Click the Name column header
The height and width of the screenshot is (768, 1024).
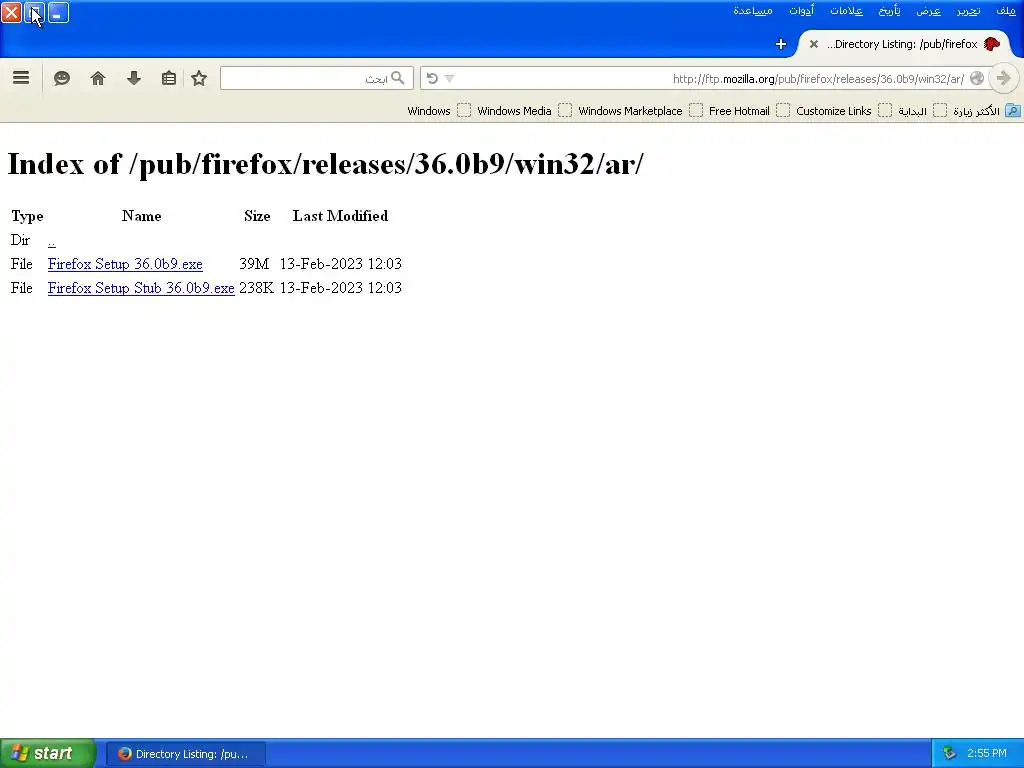coord(142,216)
